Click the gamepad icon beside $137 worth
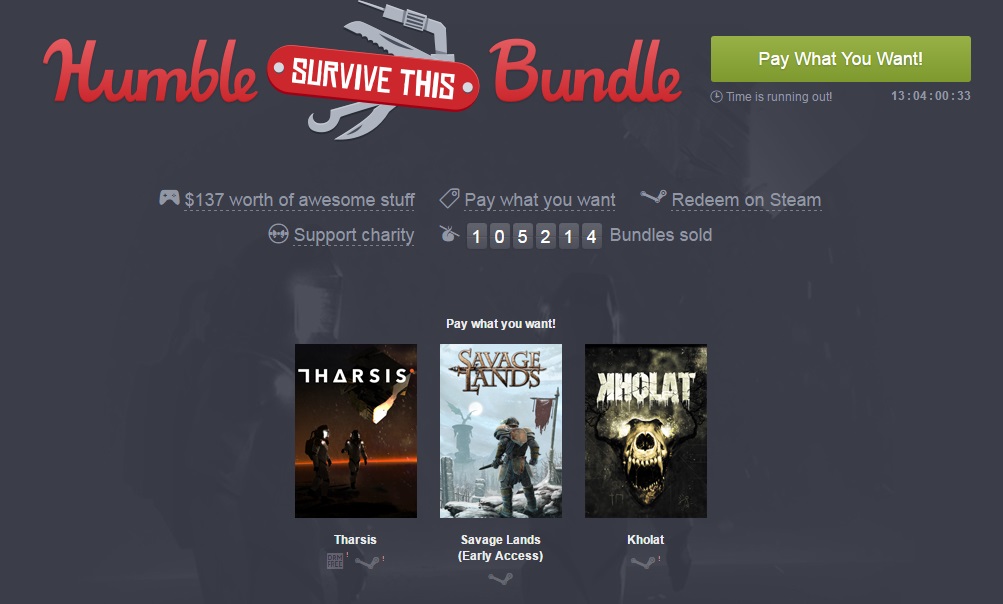Image resolution: width=1003 pixels, height=604 pixels. click(170, 198)
